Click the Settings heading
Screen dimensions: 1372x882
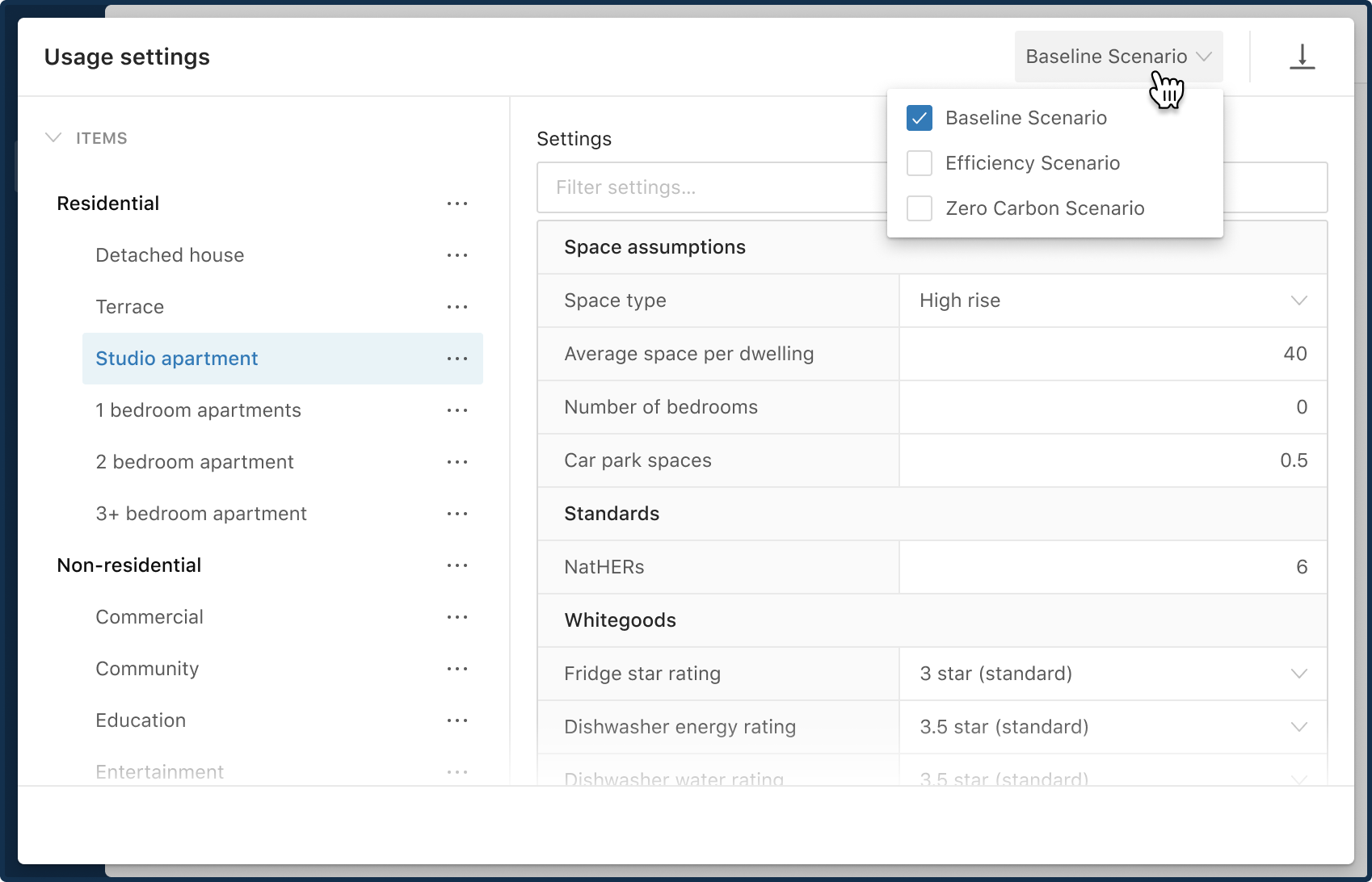coord(574,139)
